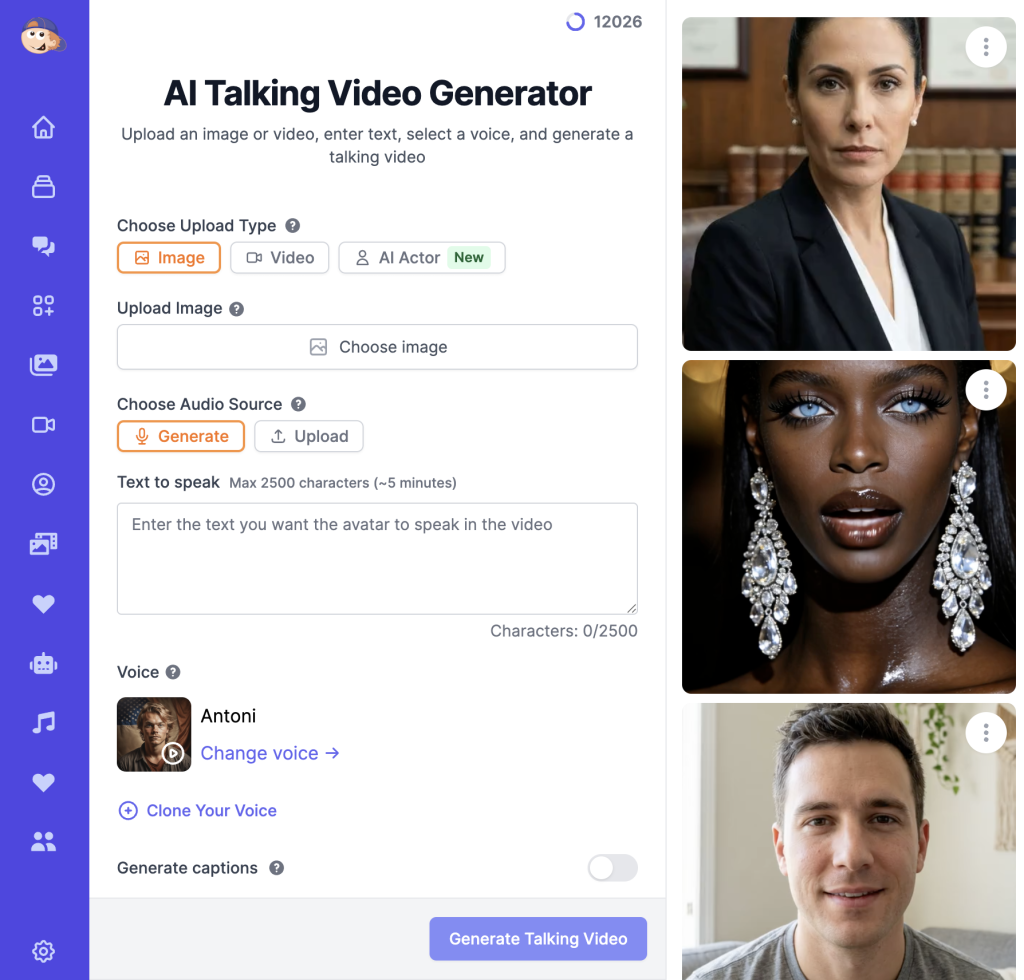Toggle the Generate captions switch
The image size is (1024, 980).
(x=612, y=868)
